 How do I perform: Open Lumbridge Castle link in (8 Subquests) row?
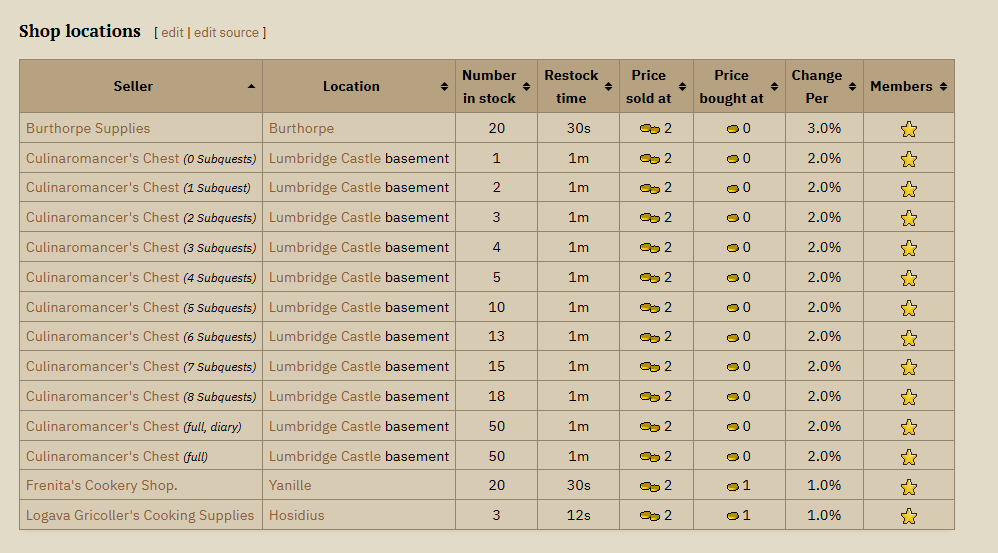pyautogui.click(x=325, y=396)
